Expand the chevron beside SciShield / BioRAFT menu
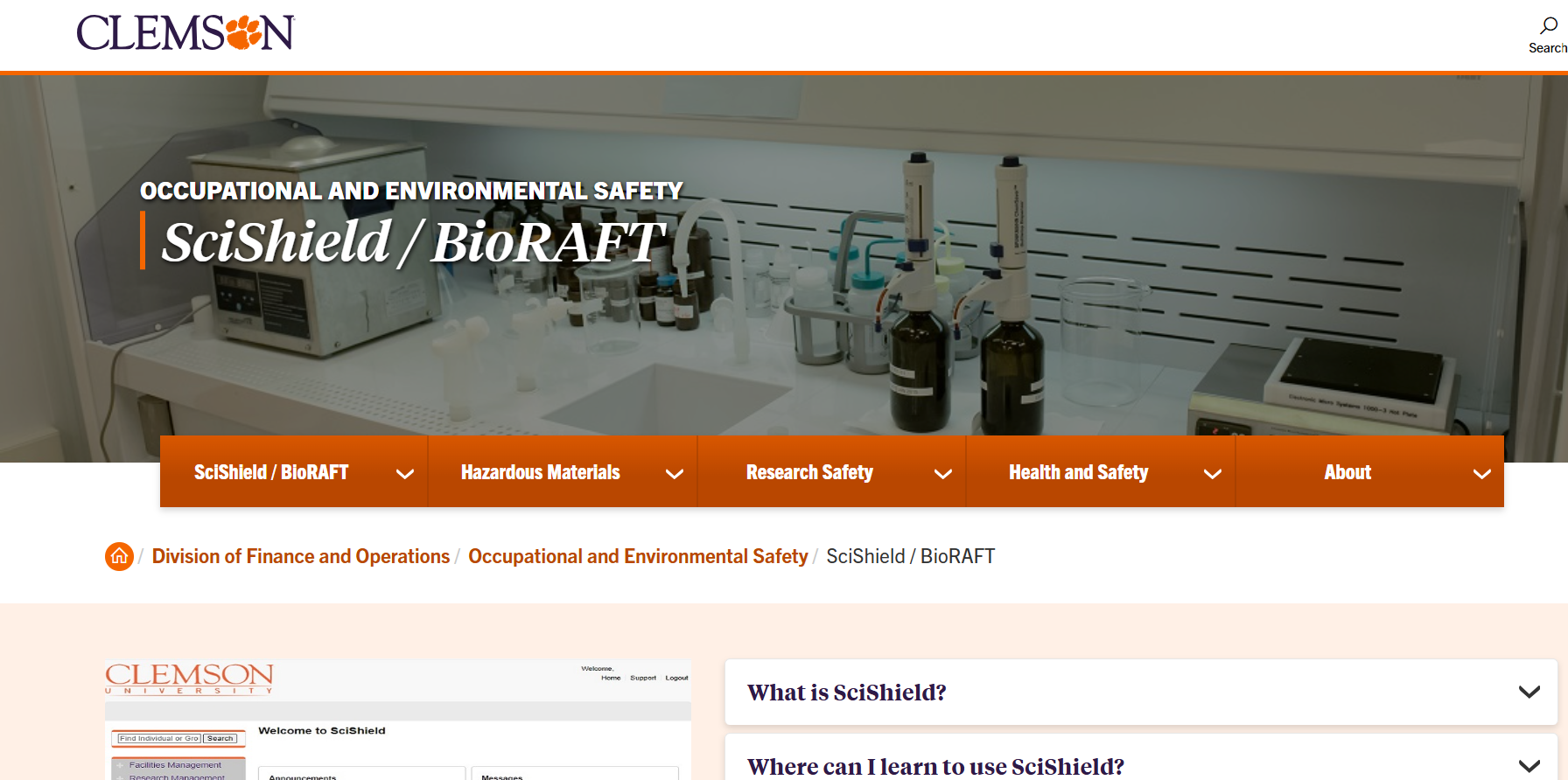 point(405,474)
